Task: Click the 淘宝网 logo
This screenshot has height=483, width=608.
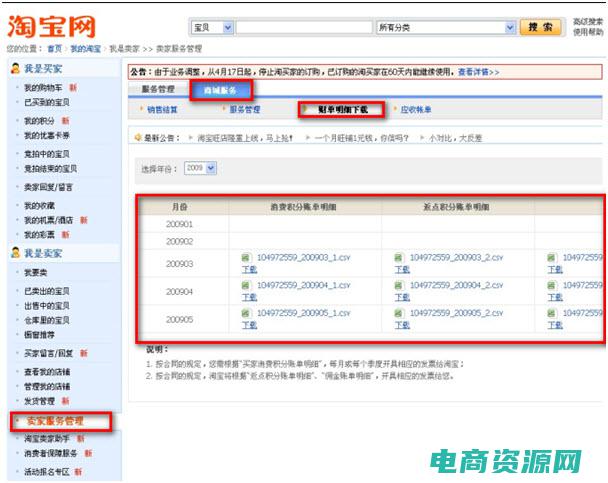Action: pos(51,27)
